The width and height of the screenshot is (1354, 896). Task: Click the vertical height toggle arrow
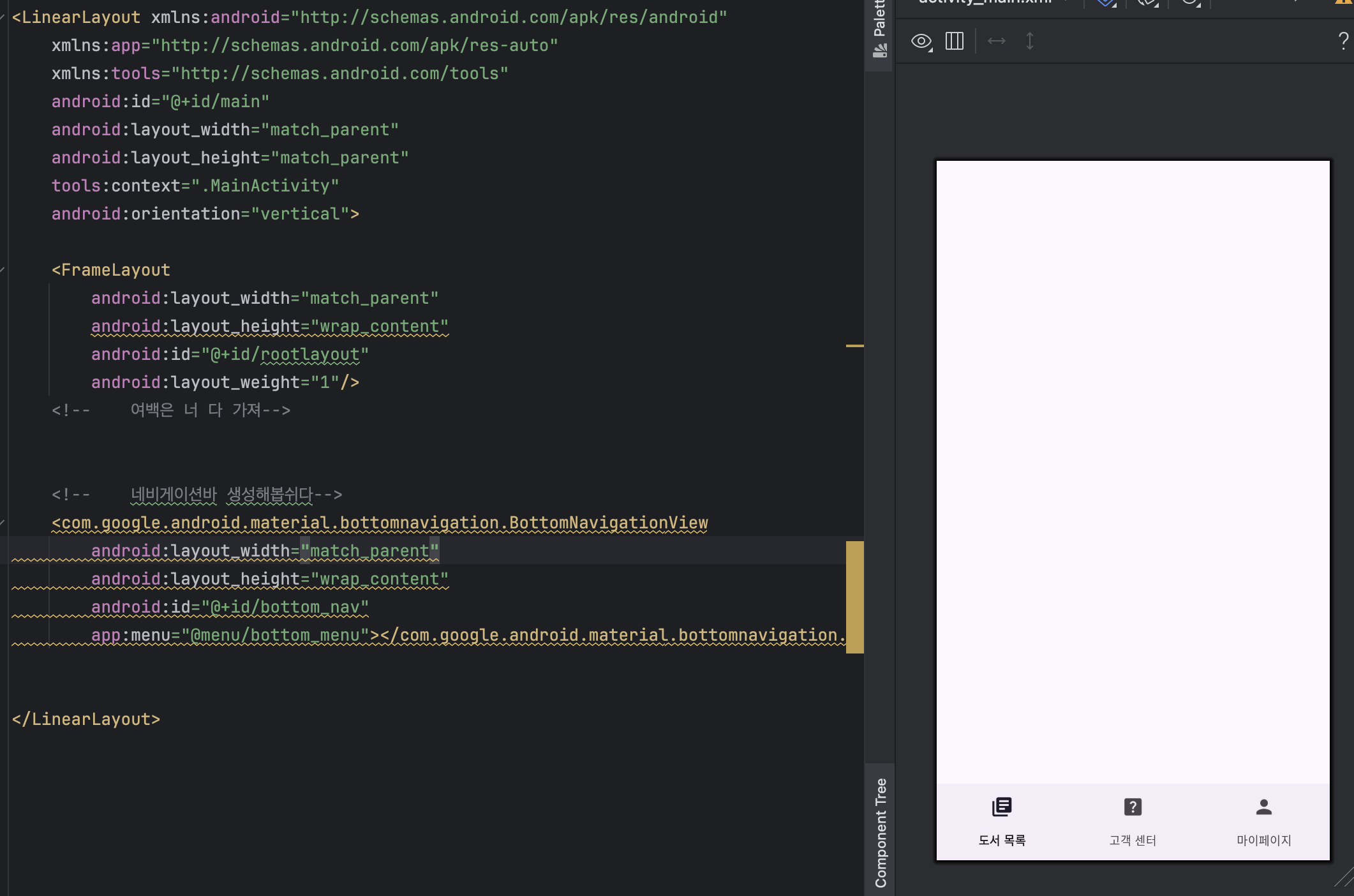[x=1029, y=41]
